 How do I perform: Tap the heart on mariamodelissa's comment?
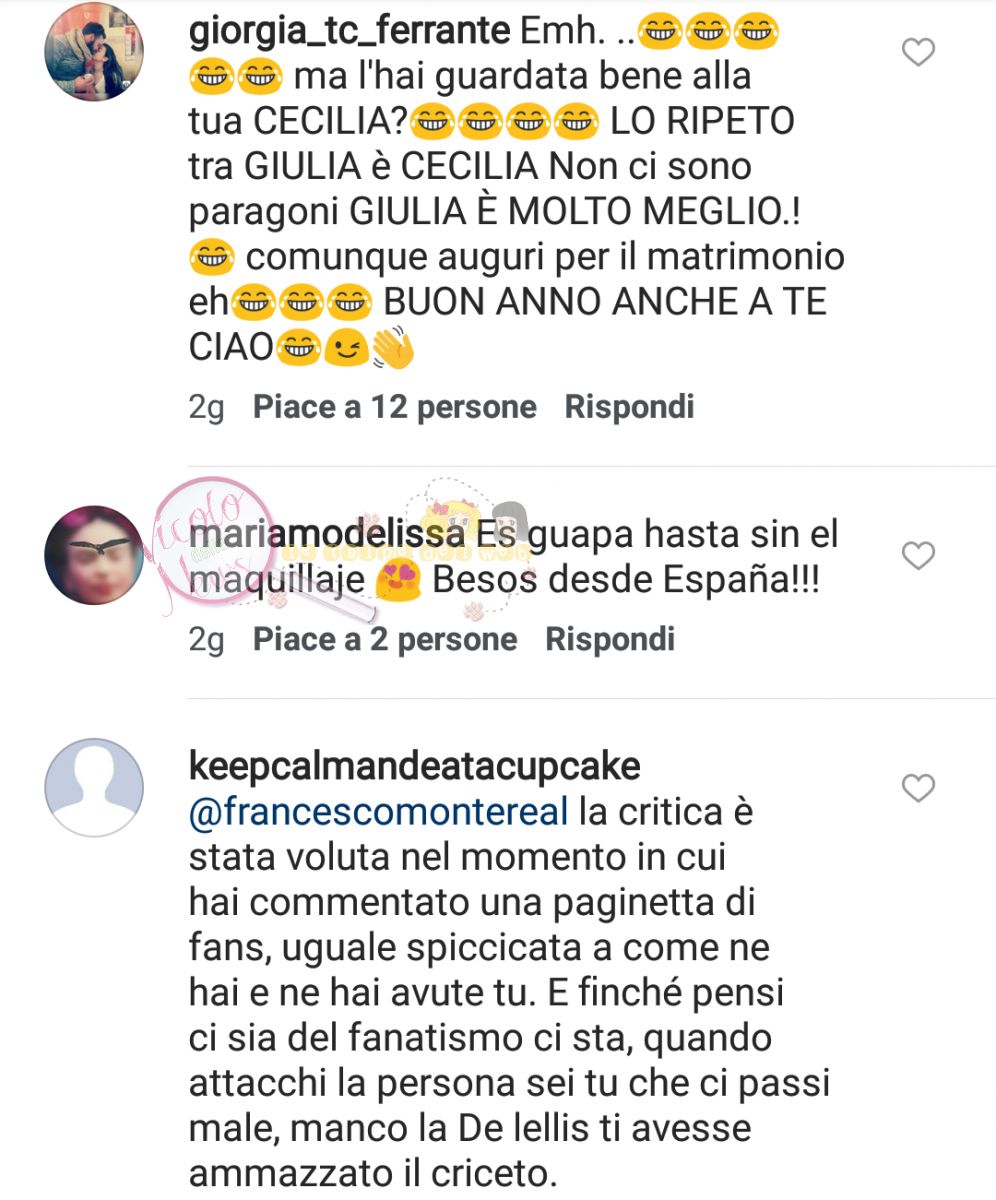918,555
